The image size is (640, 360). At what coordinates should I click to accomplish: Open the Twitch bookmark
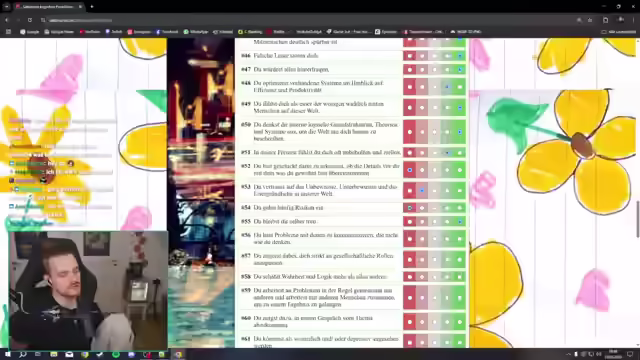(113, 32)
